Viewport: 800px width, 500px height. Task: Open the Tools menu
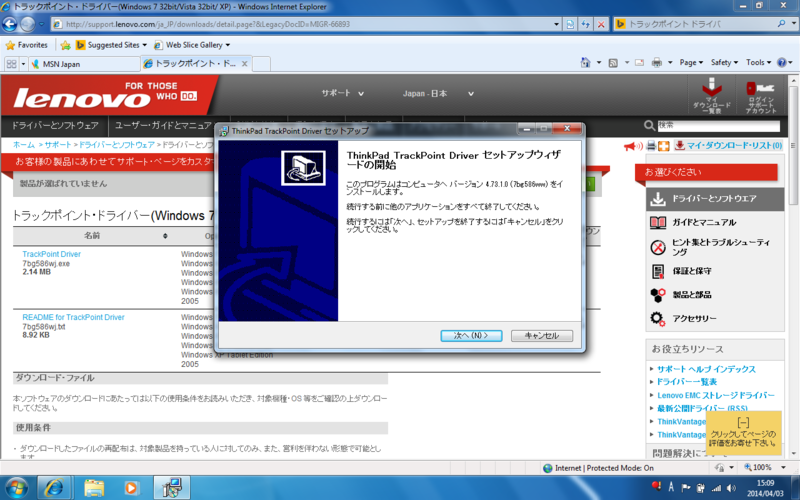coord(758,62)
